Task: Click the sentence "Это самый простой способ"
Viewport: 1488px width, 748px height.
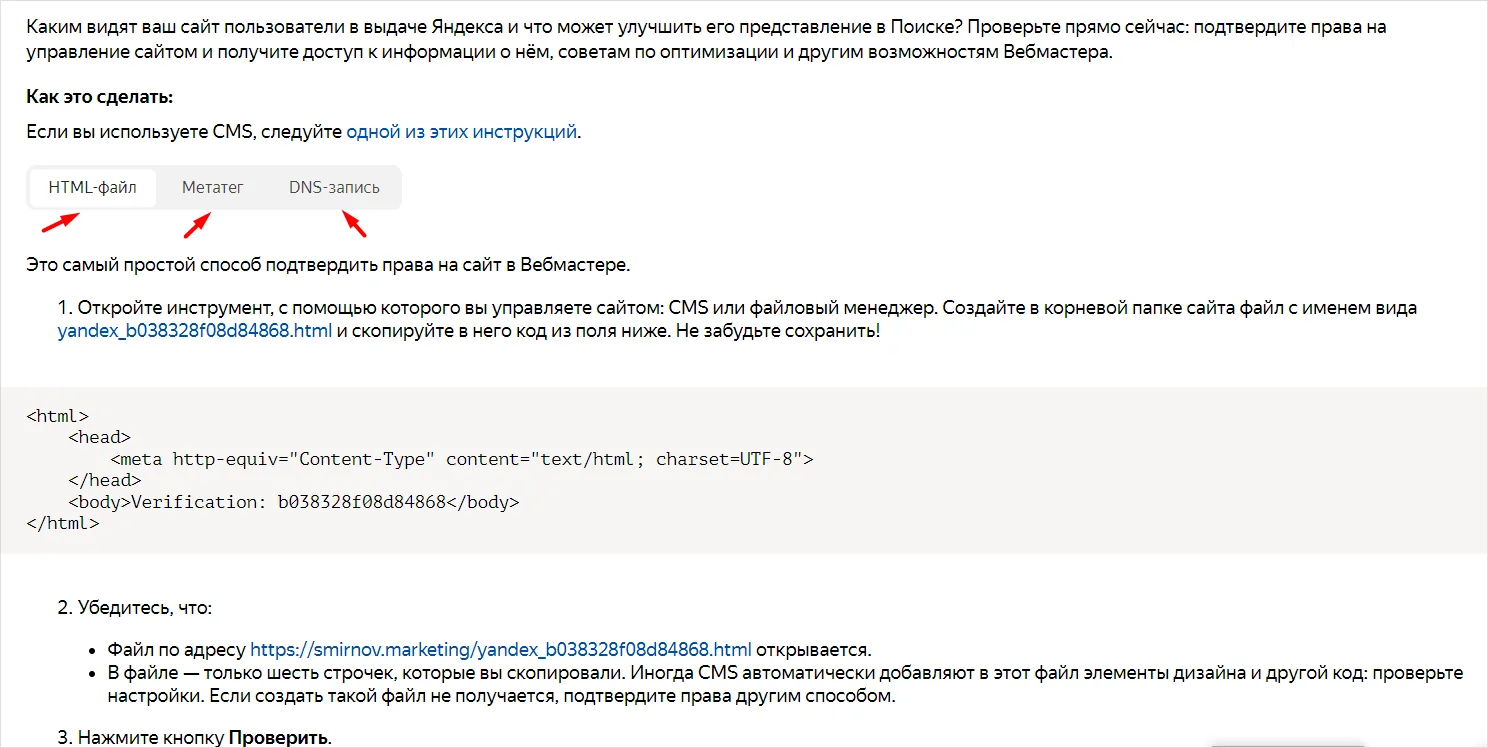Action: coord(328,265)
